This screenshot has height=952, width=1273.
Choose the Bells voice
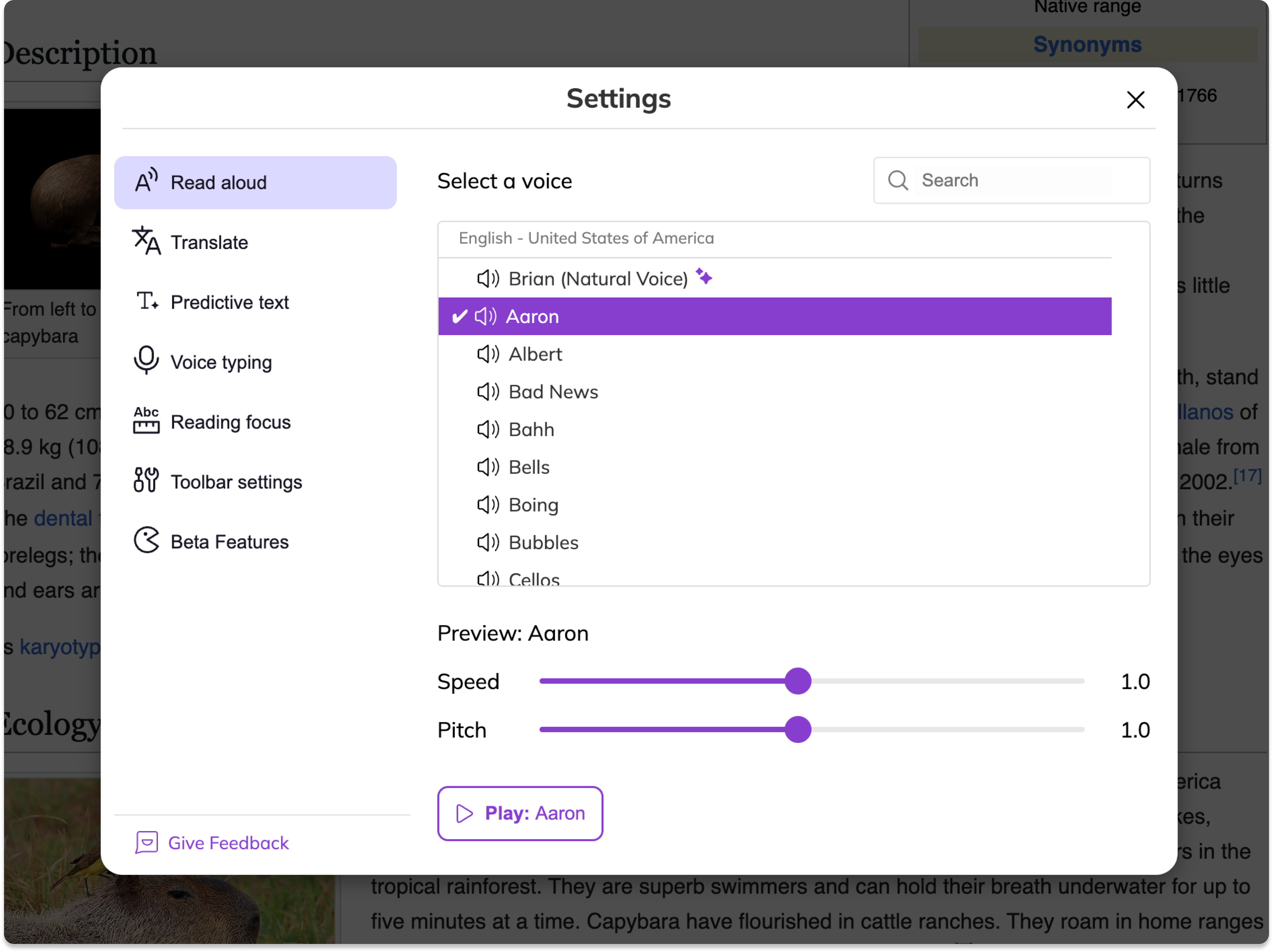tap(775, 466)
